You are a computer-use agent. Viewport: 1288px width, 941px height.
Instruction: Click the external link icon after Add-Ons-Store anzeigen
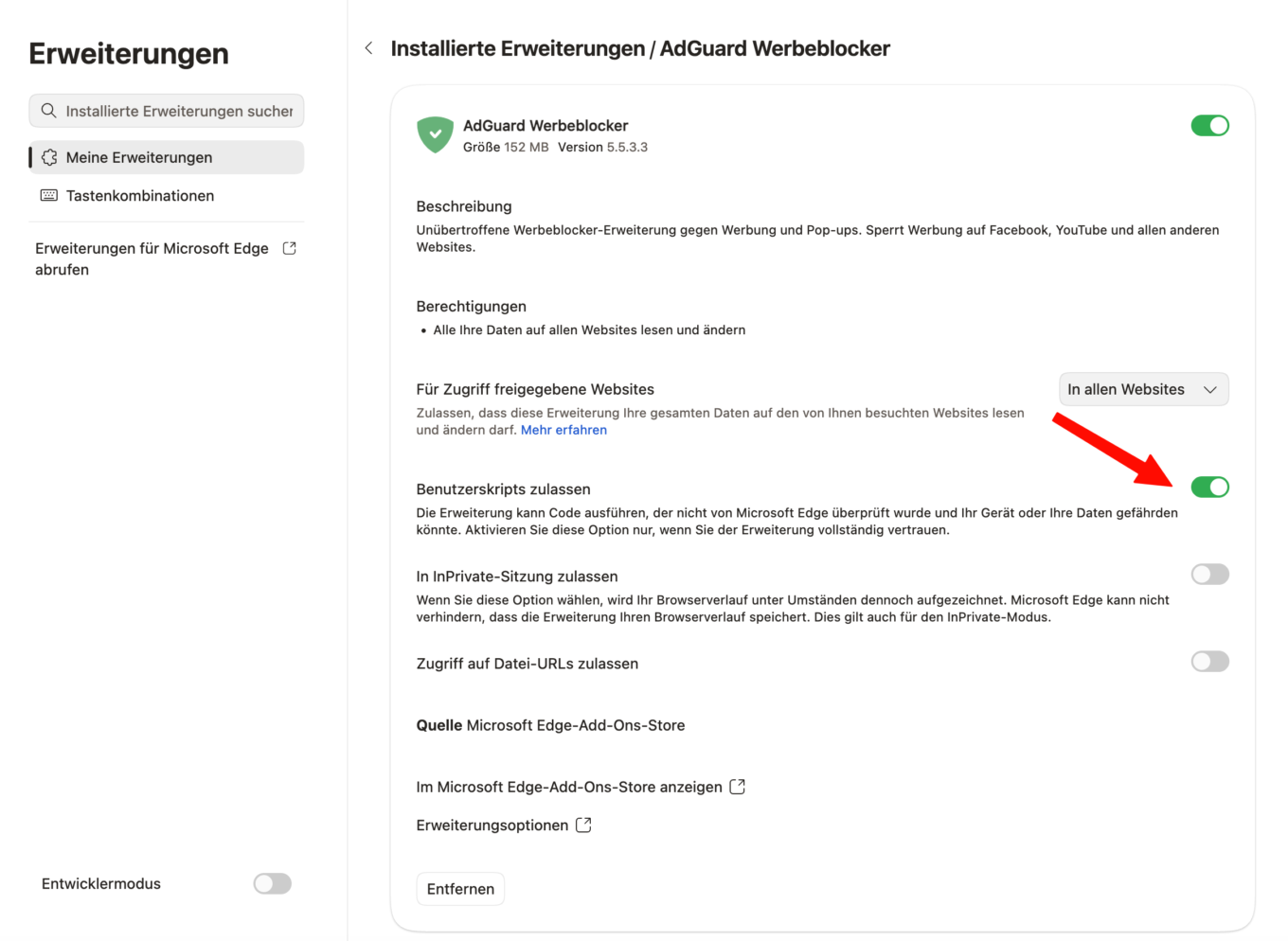coord(738,787)
